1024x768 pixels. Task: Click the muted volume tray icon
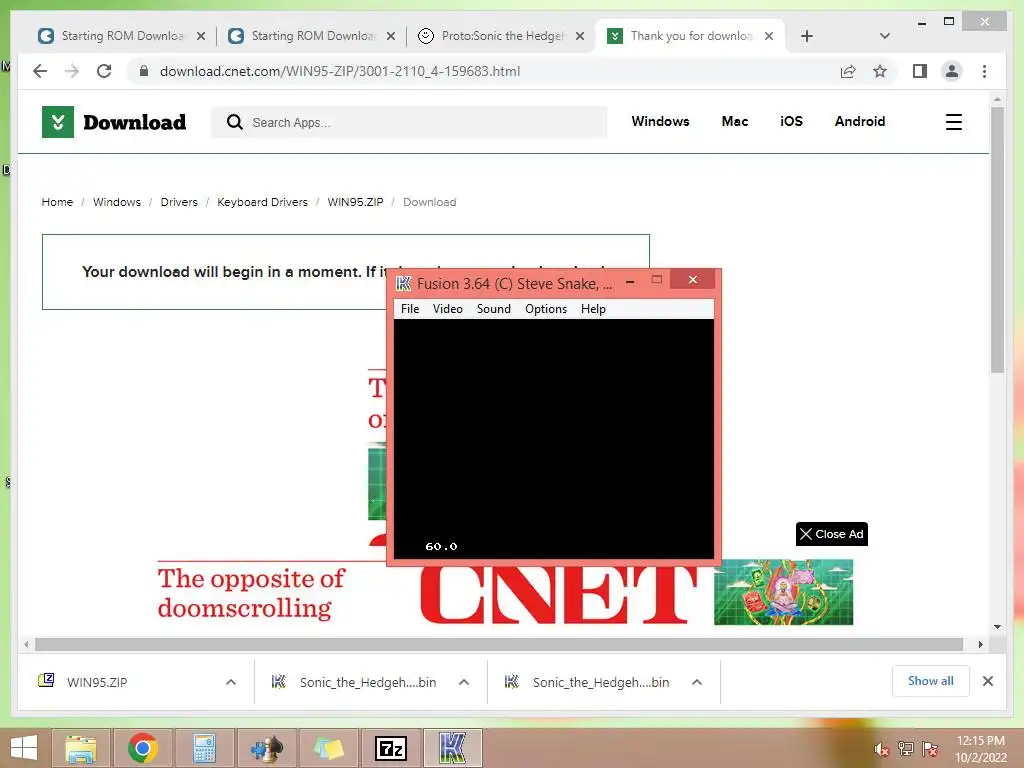tap(881, 748)
